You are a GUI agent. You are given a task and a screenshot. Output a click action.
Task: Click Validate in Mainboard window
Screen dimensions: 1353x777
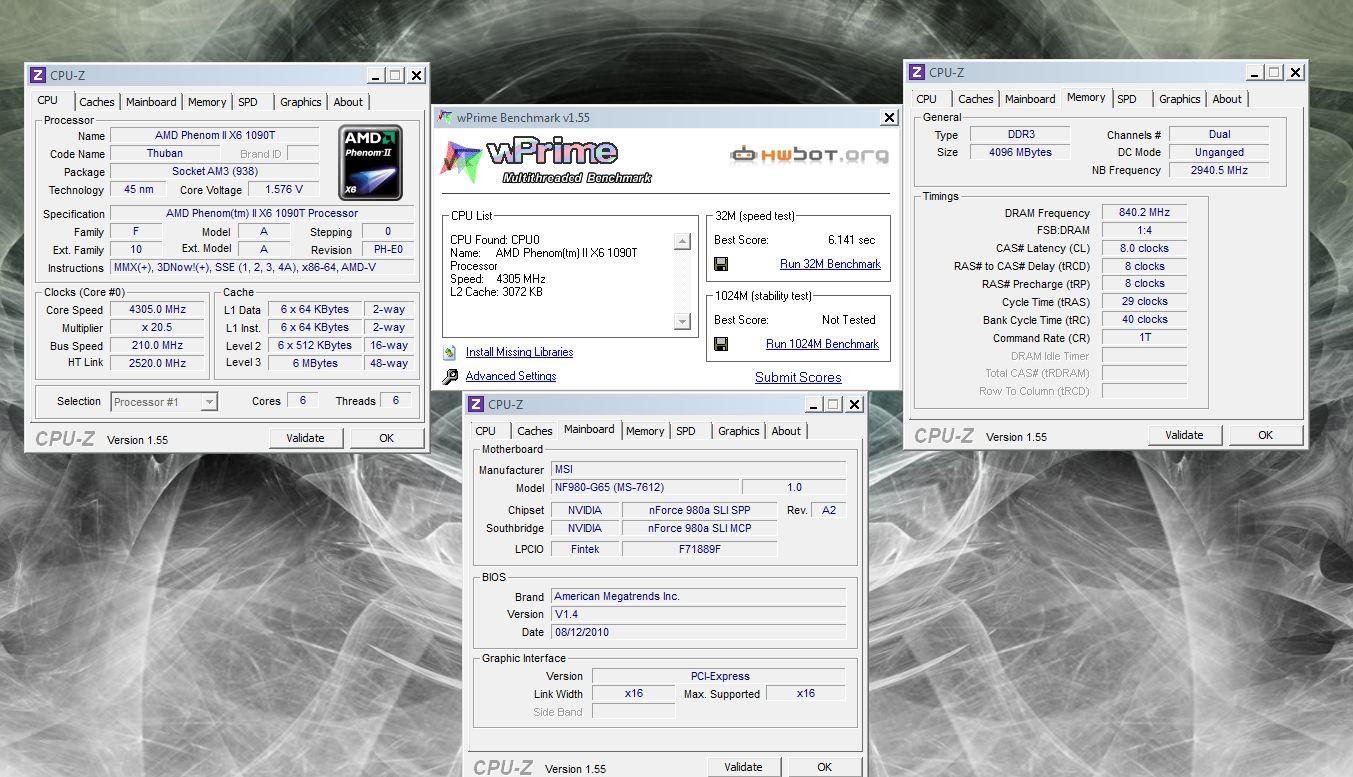point(743,767)
